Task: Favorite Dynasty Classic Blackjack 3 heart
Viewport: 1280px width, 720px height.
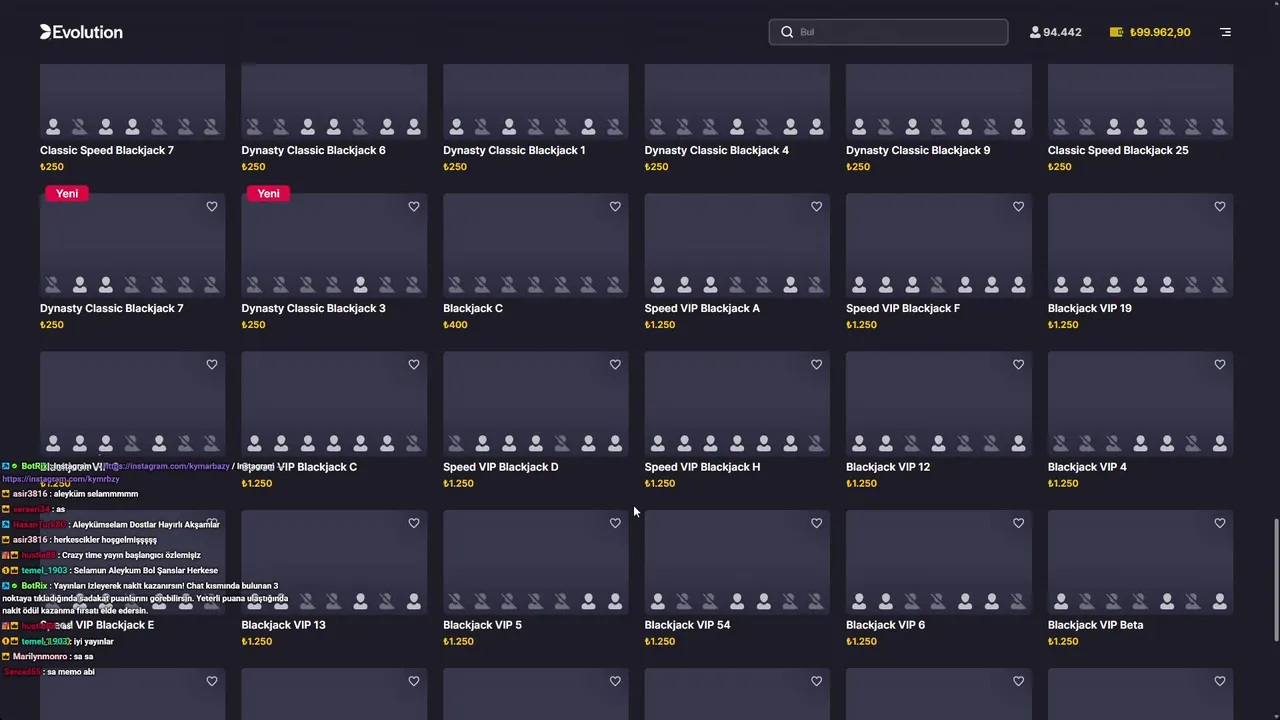Action: [414, 207]
